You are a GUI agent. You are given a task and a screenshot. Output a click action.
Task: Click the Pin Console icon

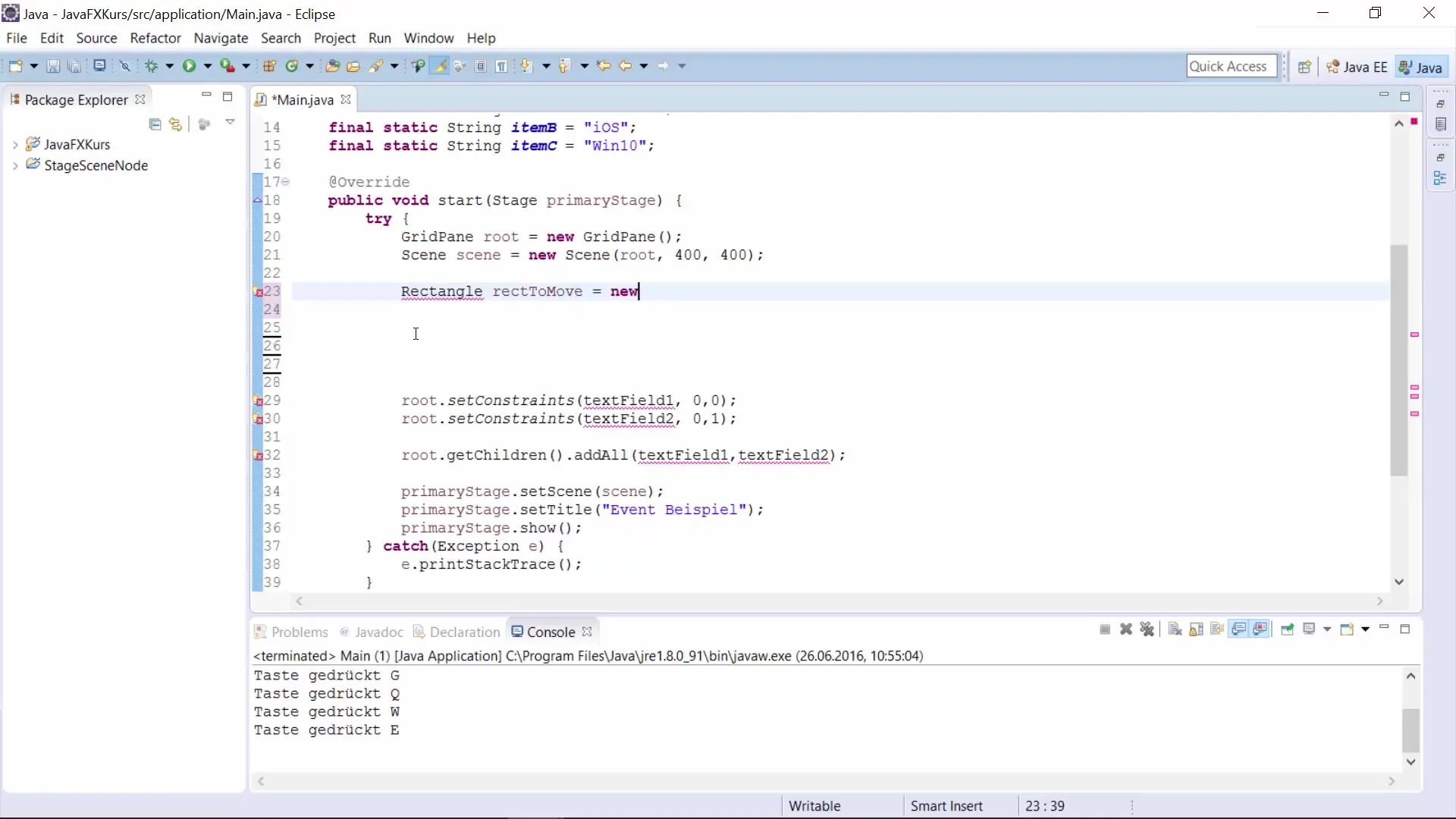[x=1288, y=629]
